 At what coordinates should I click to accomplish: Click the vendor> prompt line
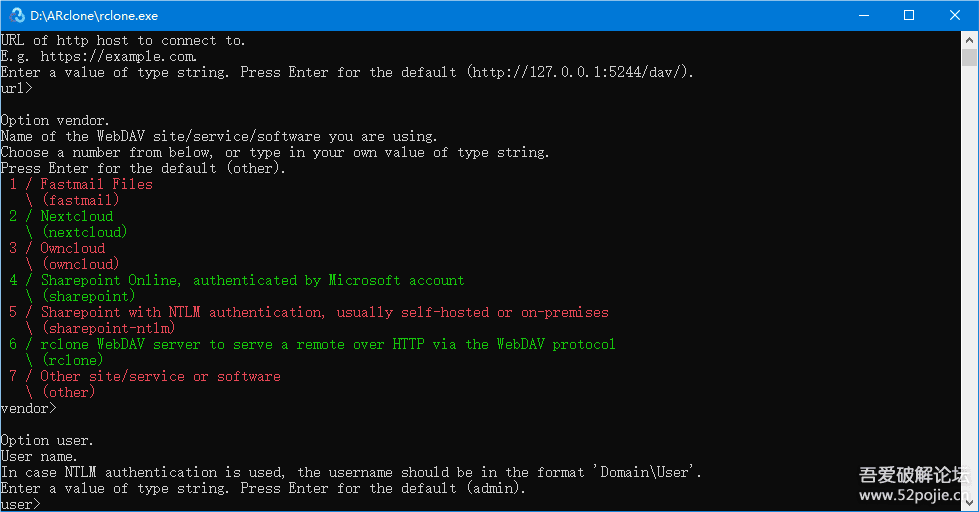(30, 408)
